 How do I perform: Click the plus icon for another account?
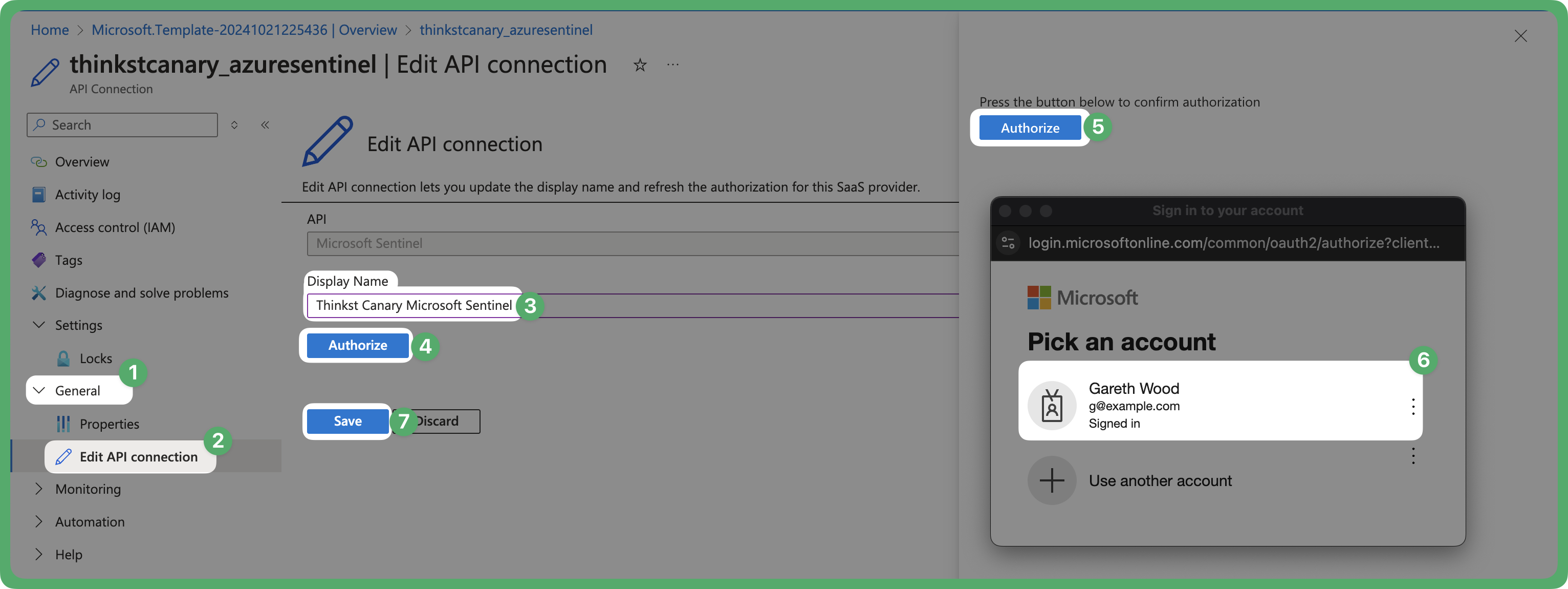(1051, 480)
